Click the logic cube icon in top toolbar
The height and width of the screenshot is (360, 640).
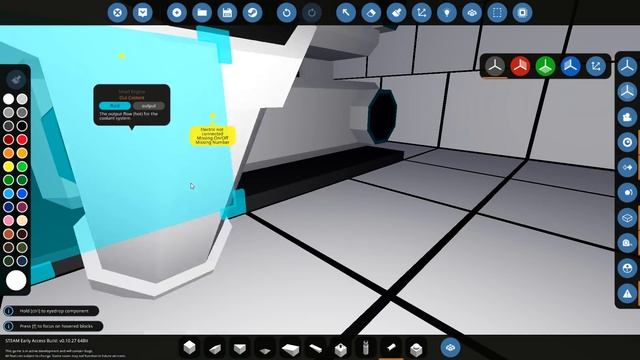pos(472,13)
